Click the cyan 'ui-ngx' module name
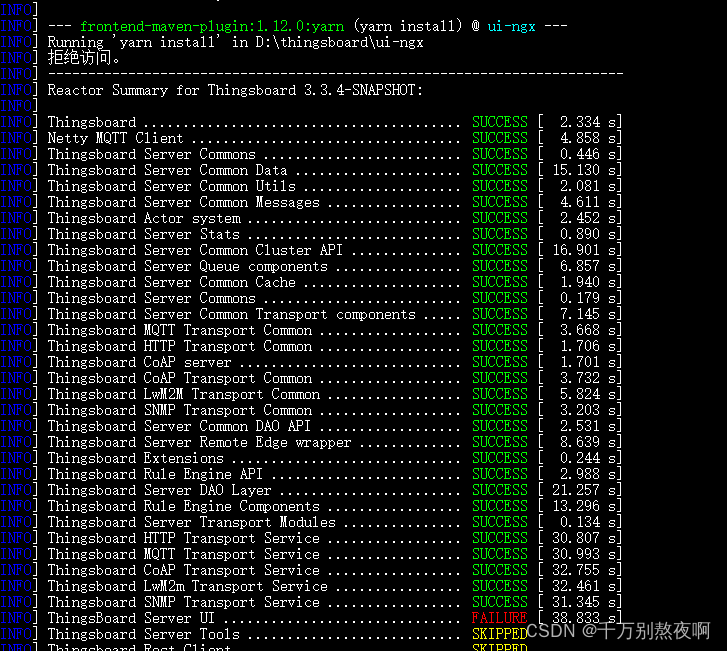 [511, 26]
